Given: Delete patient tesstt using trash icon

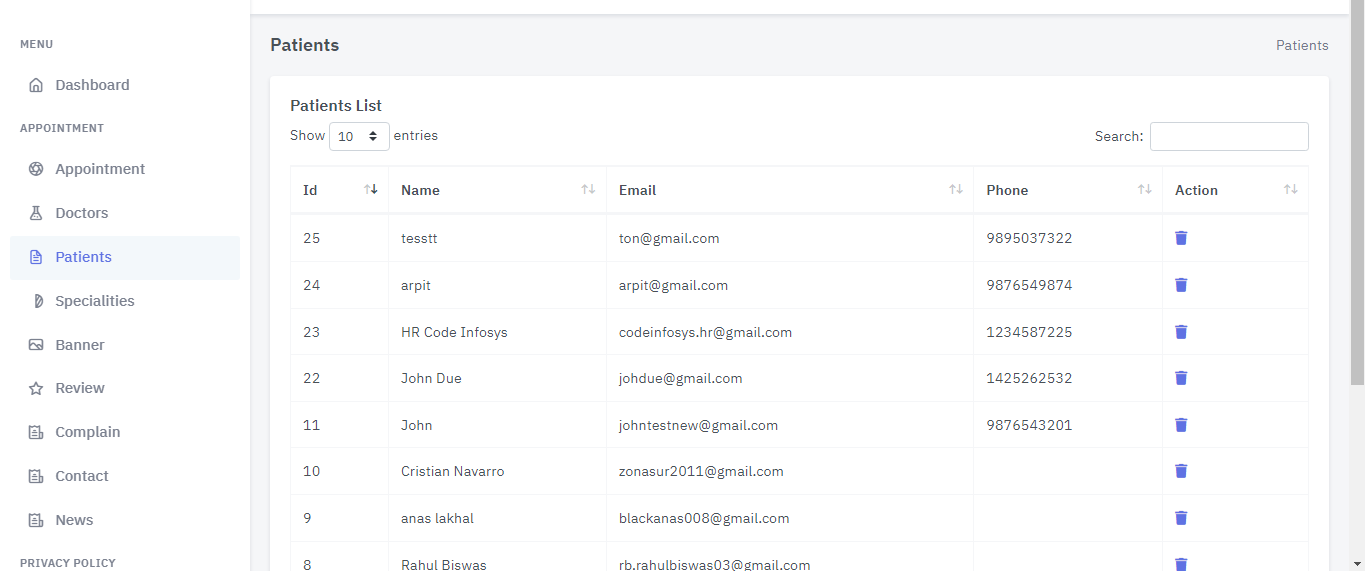Looking at the screenshot, I should (x=1181, y=238).
